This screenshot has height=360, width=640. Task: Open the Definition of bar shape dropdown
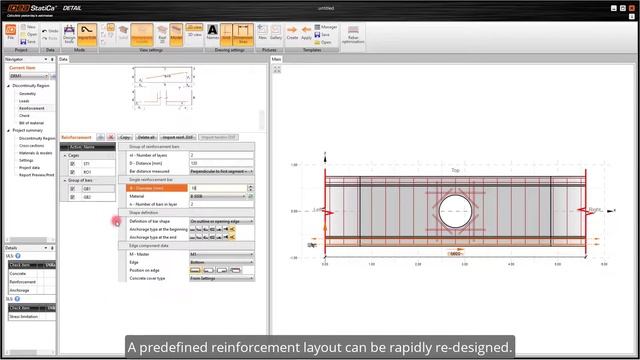pos(221,221)
